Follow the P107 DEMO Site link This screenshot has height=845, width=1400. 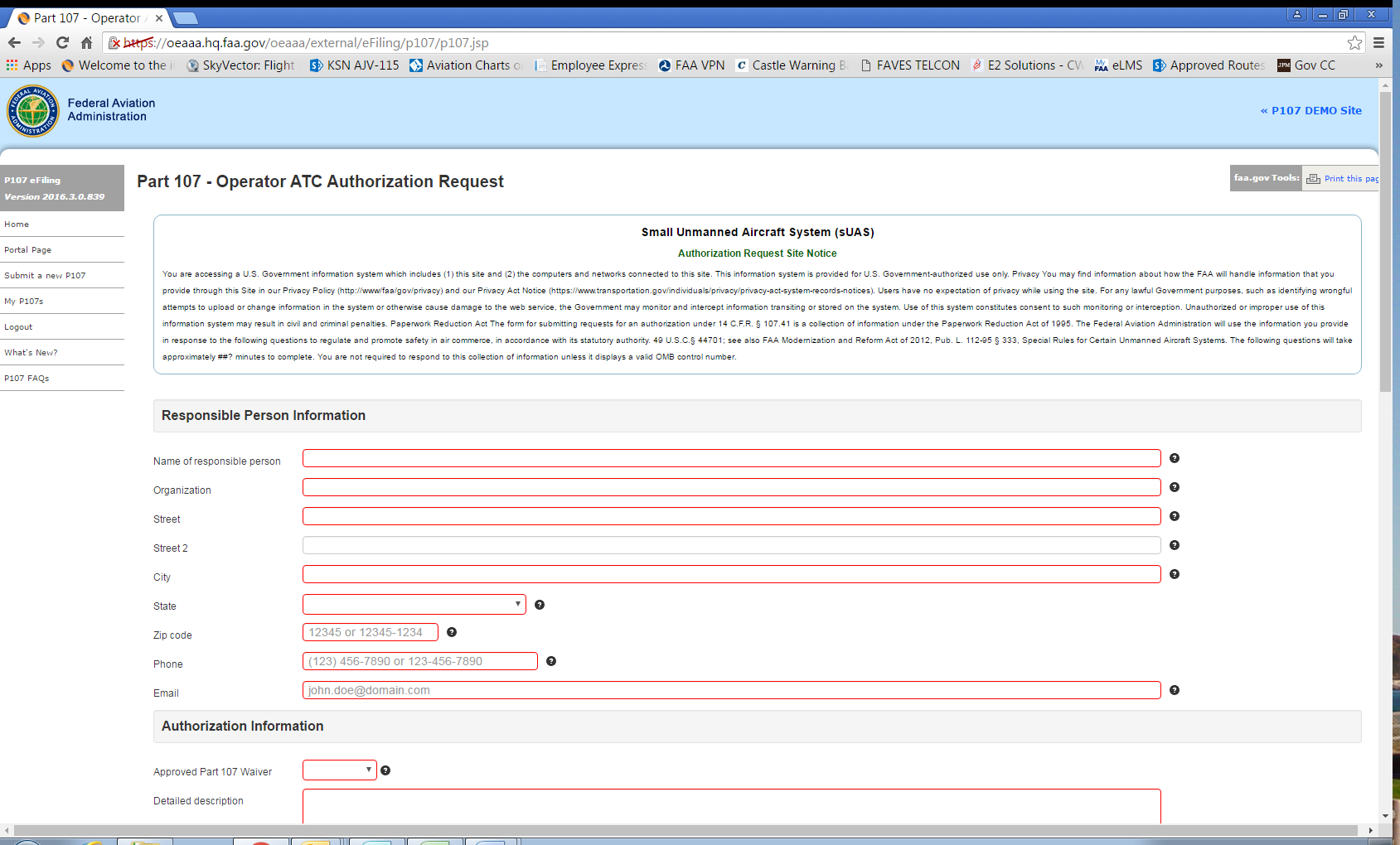[x=1310, y=110]
